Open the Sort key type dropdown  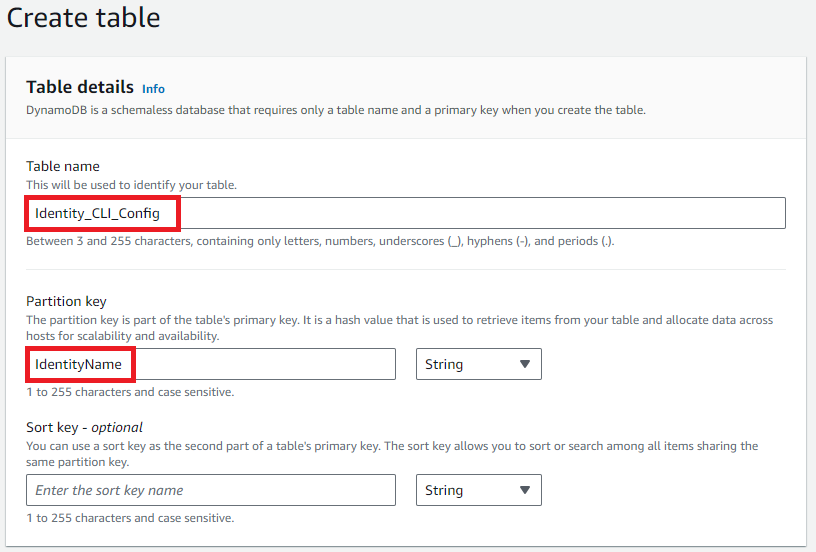tap(479, 490)
